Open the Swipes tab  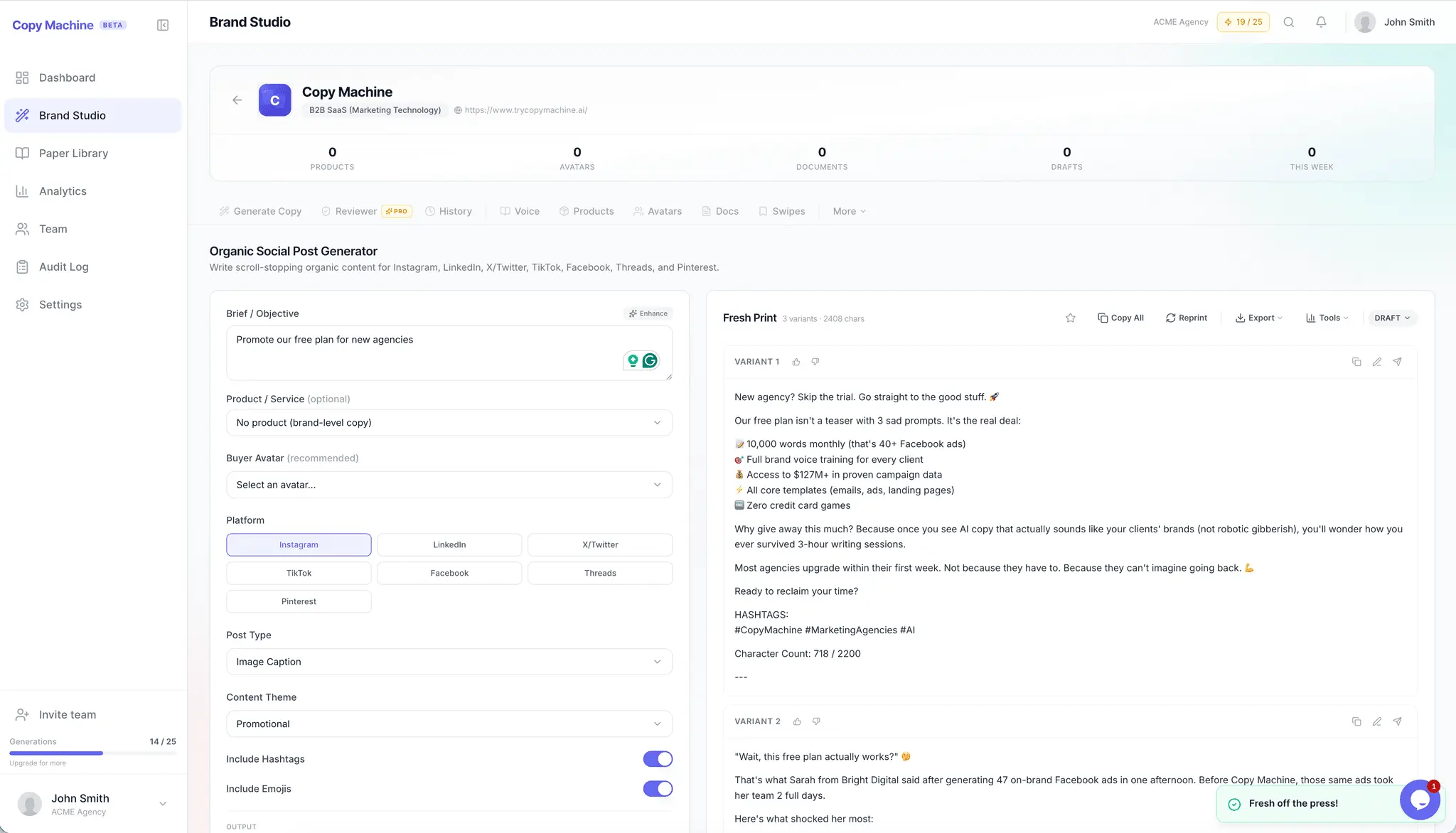pos(782,211)
